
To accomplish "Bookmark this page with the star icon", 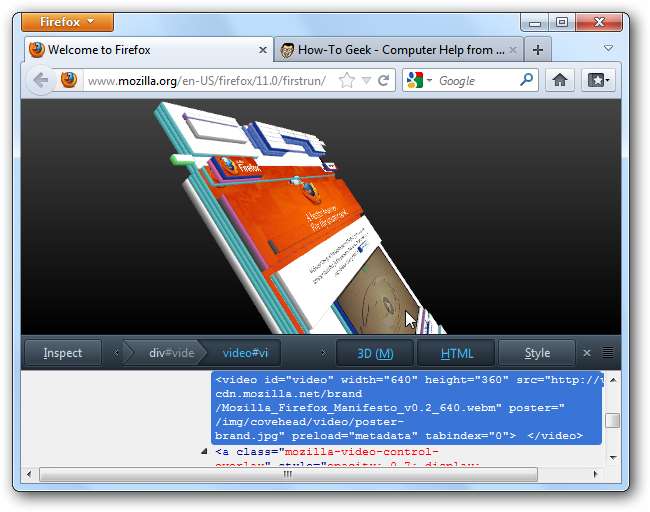I will 347,80.
